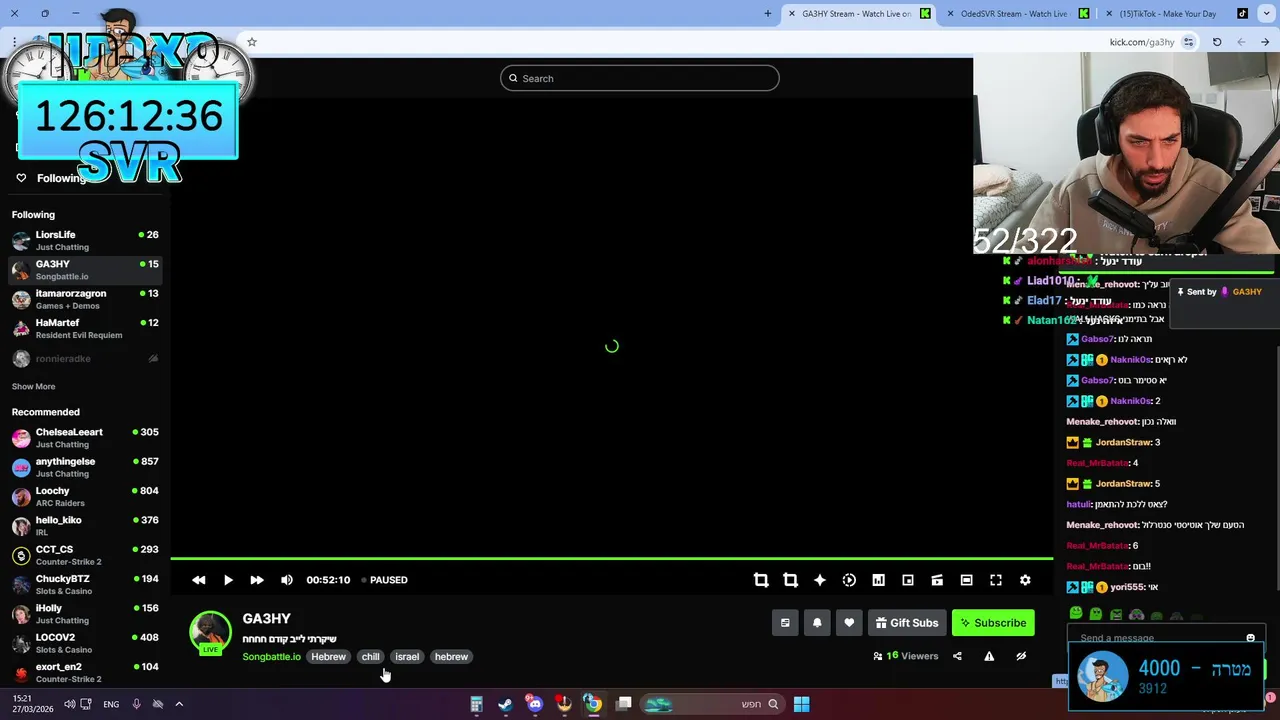The height and width of the screenshot is (720, 1280).
Task: Click the Kick search field
Action: click(640, 78)
